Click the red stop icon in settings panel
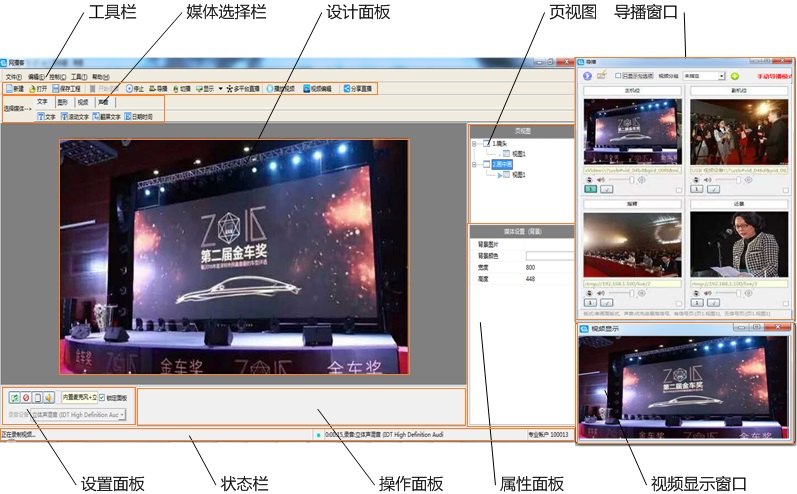This screenshot has height=494, width=797. pos(26,397)
